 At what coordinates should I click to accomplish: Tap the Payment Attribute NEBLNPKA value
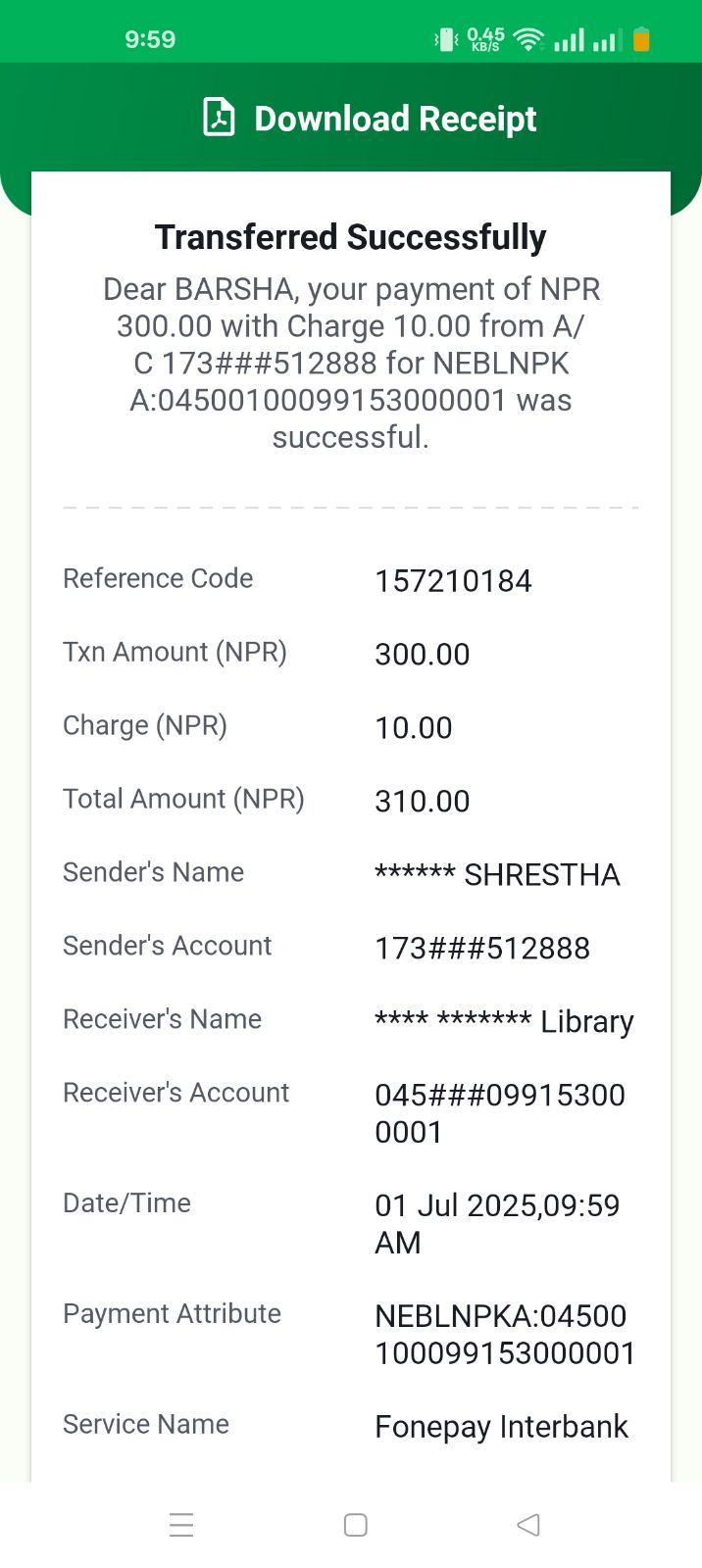(x=504, y=1334)
